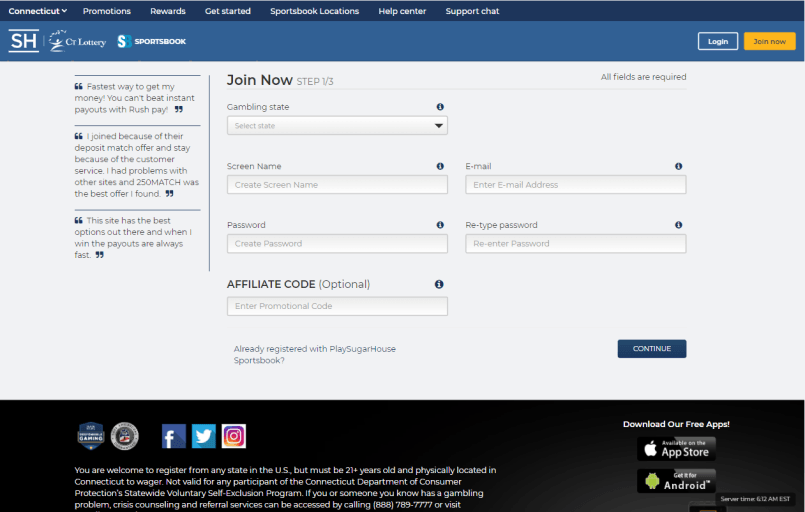The height and width of the screenshot is (512, 805).
Task: Click the yellow Join now button
Action: (769, 42)
